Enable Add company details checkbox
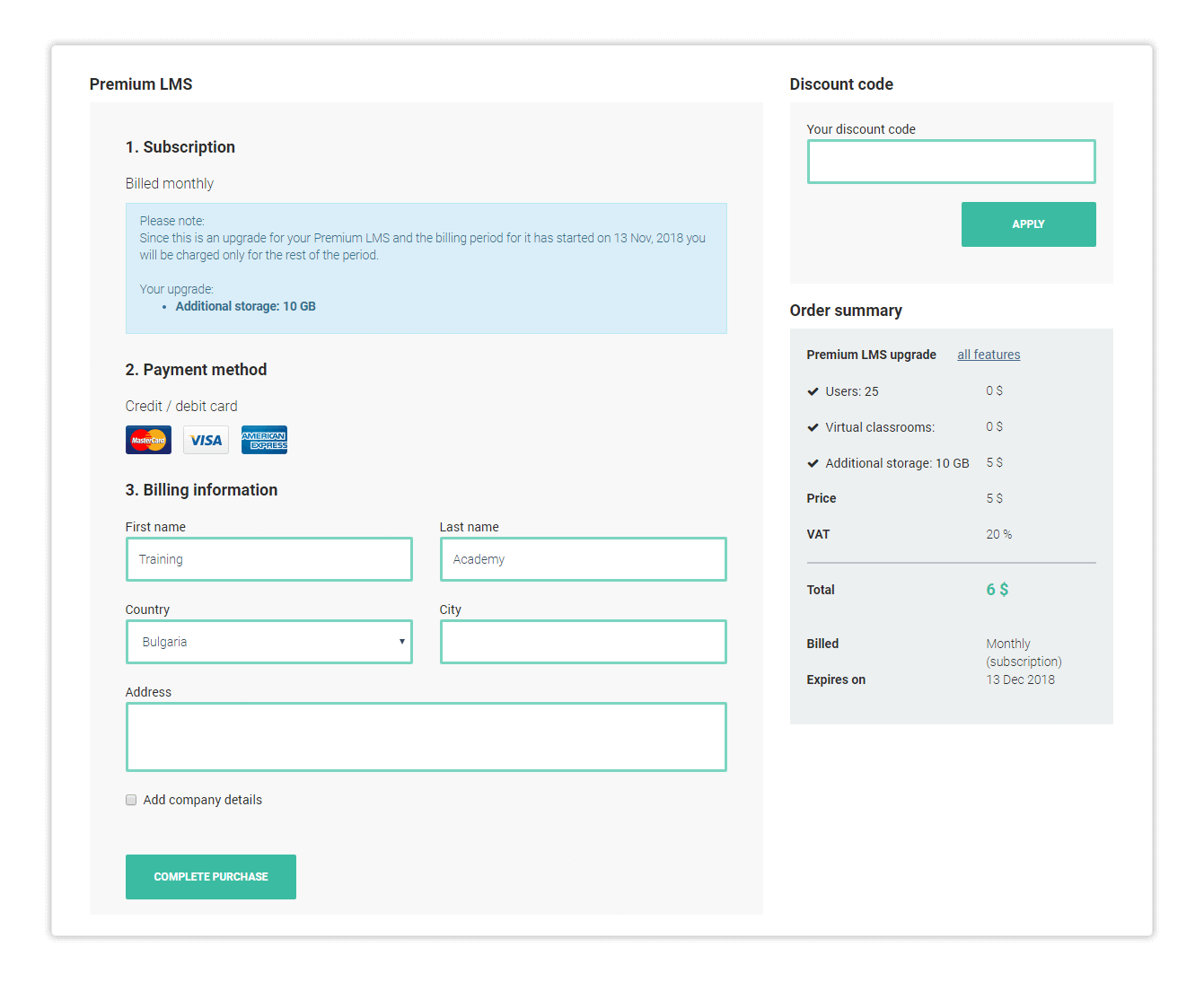Viewport: 1204px width, 982px height. pyautogui.click(x=131, y=800)
